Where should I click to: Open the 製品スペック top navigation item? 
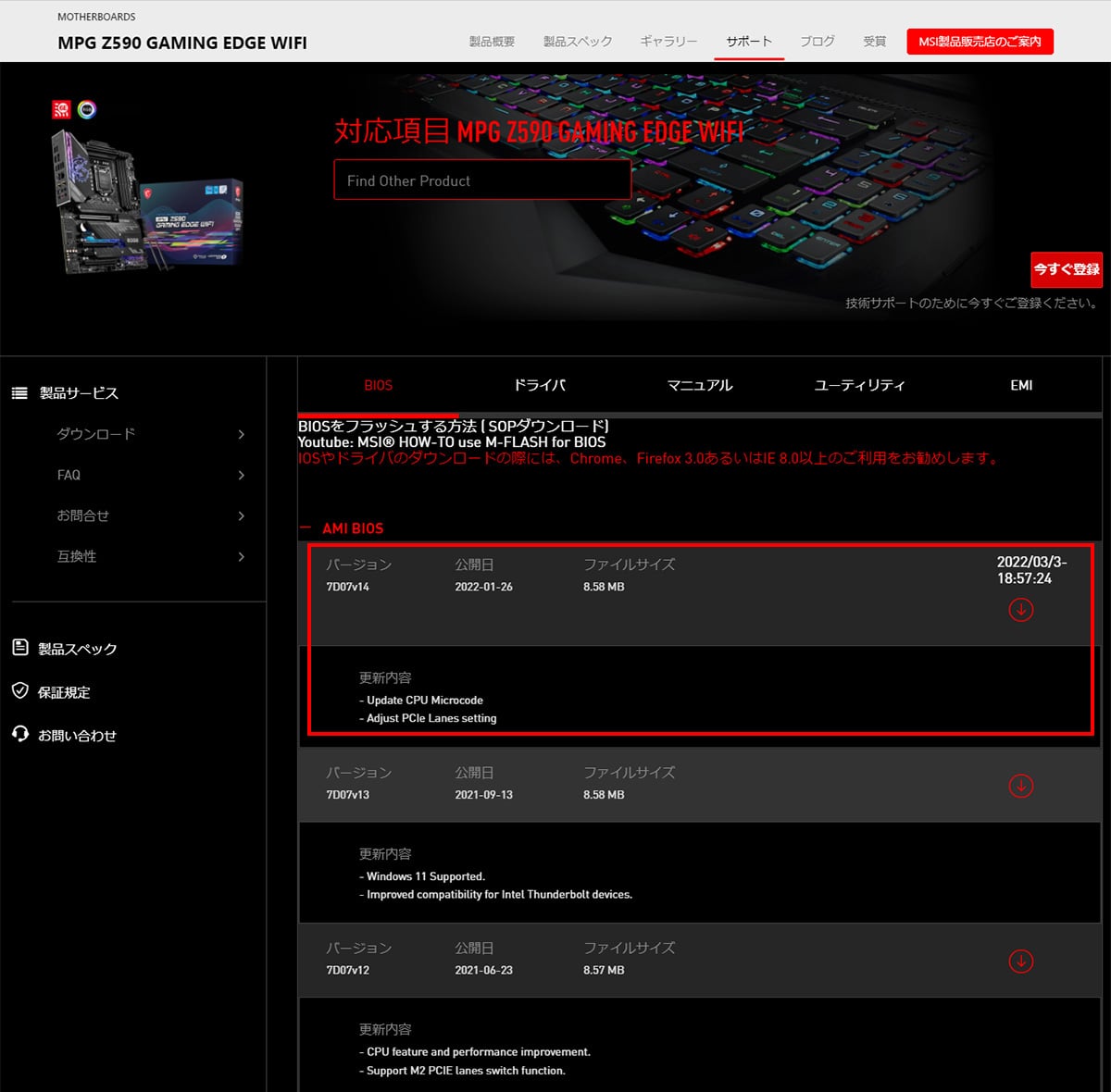click(578, 42)
